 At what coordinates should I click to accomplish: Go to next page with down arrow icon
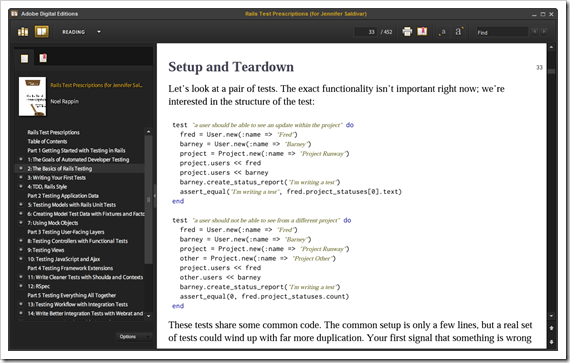[551, 342]
